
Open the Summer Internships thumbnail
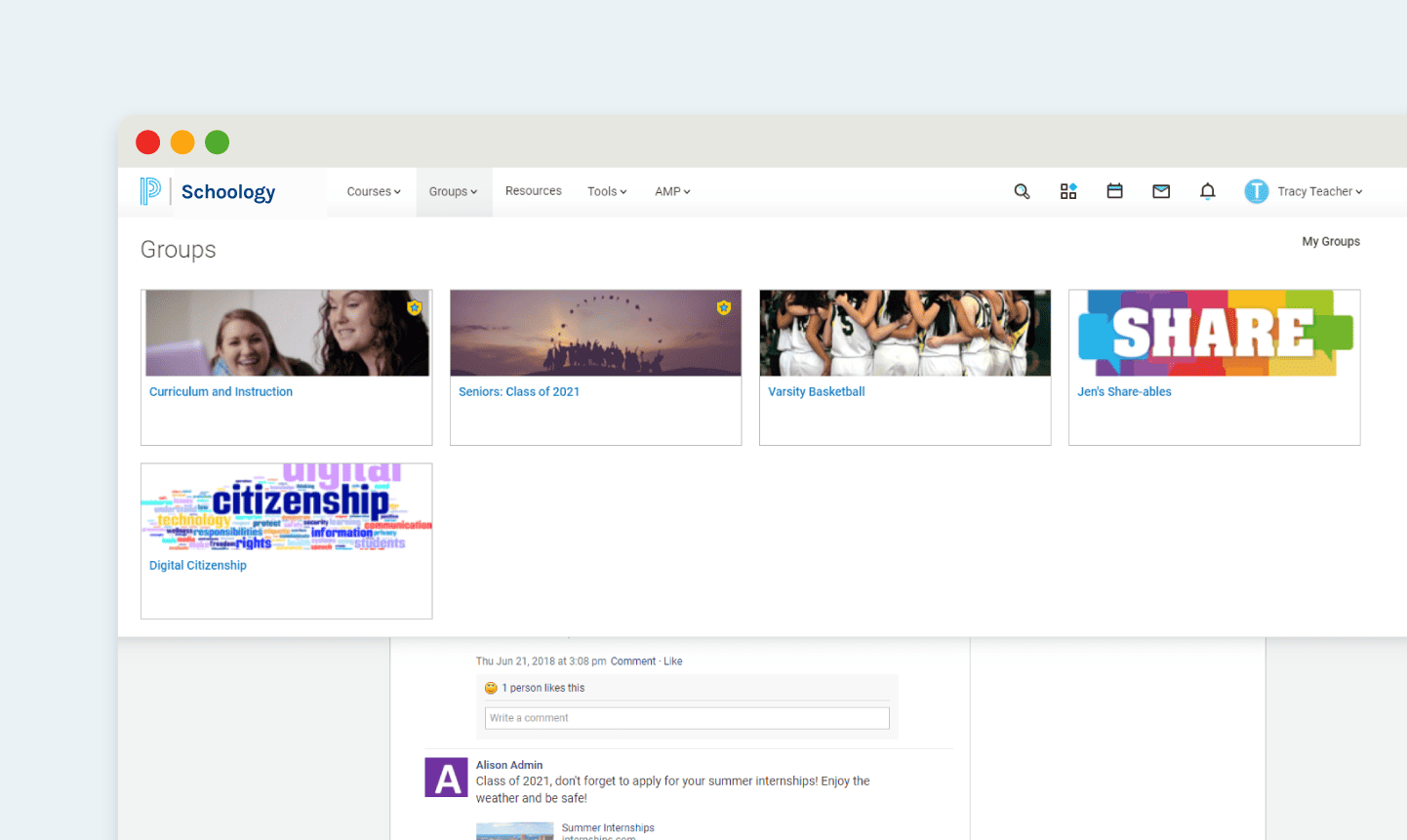click(x=514, y=831)
